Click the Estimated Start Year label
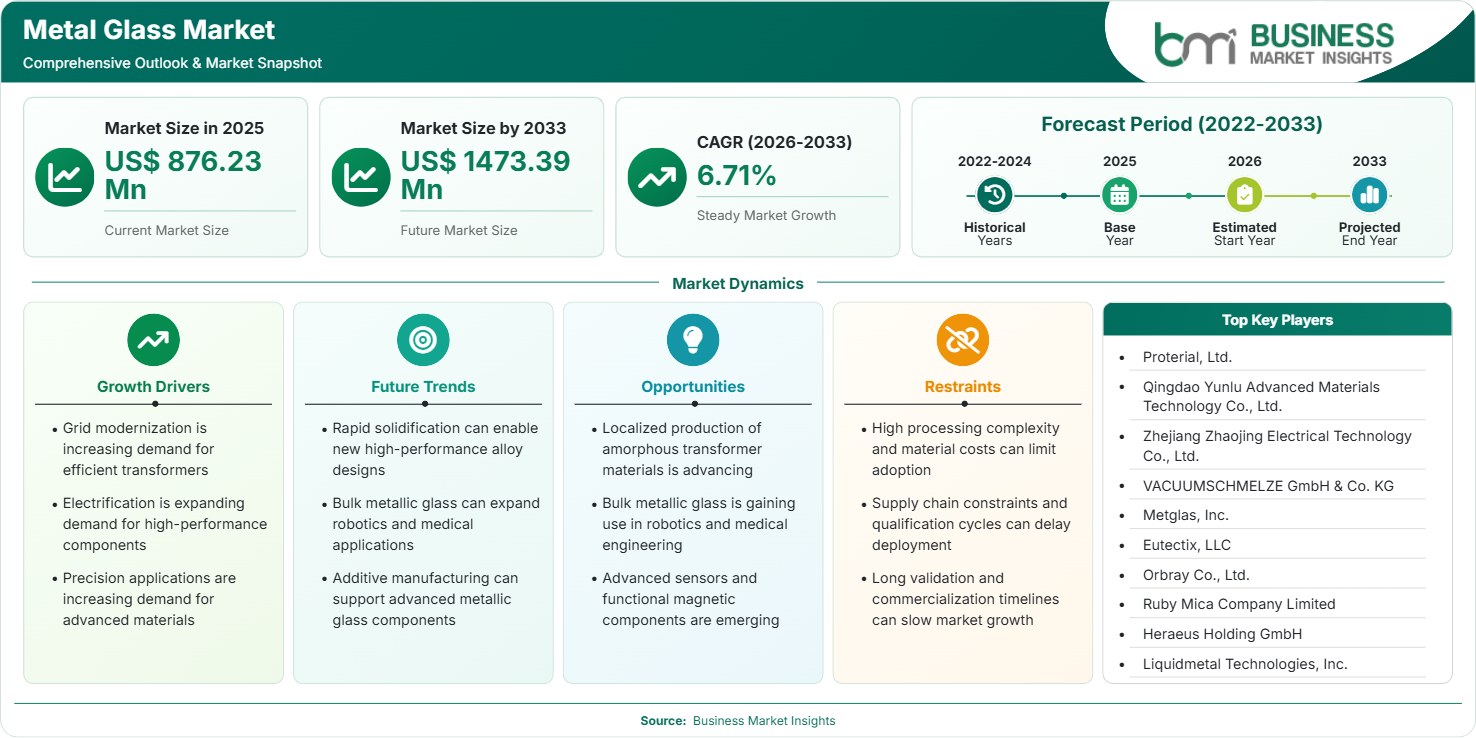This screenshot has height=738, width=1476. (1244, 234)
